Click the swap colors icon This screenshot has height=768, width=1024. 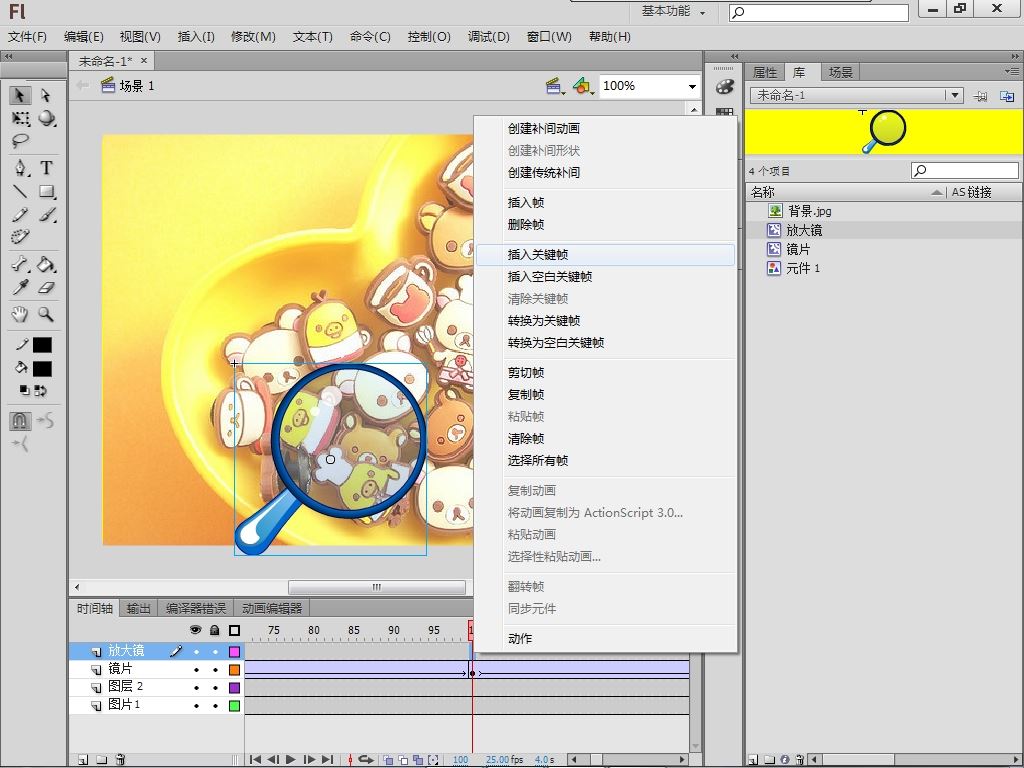click(x=40, y=391)
